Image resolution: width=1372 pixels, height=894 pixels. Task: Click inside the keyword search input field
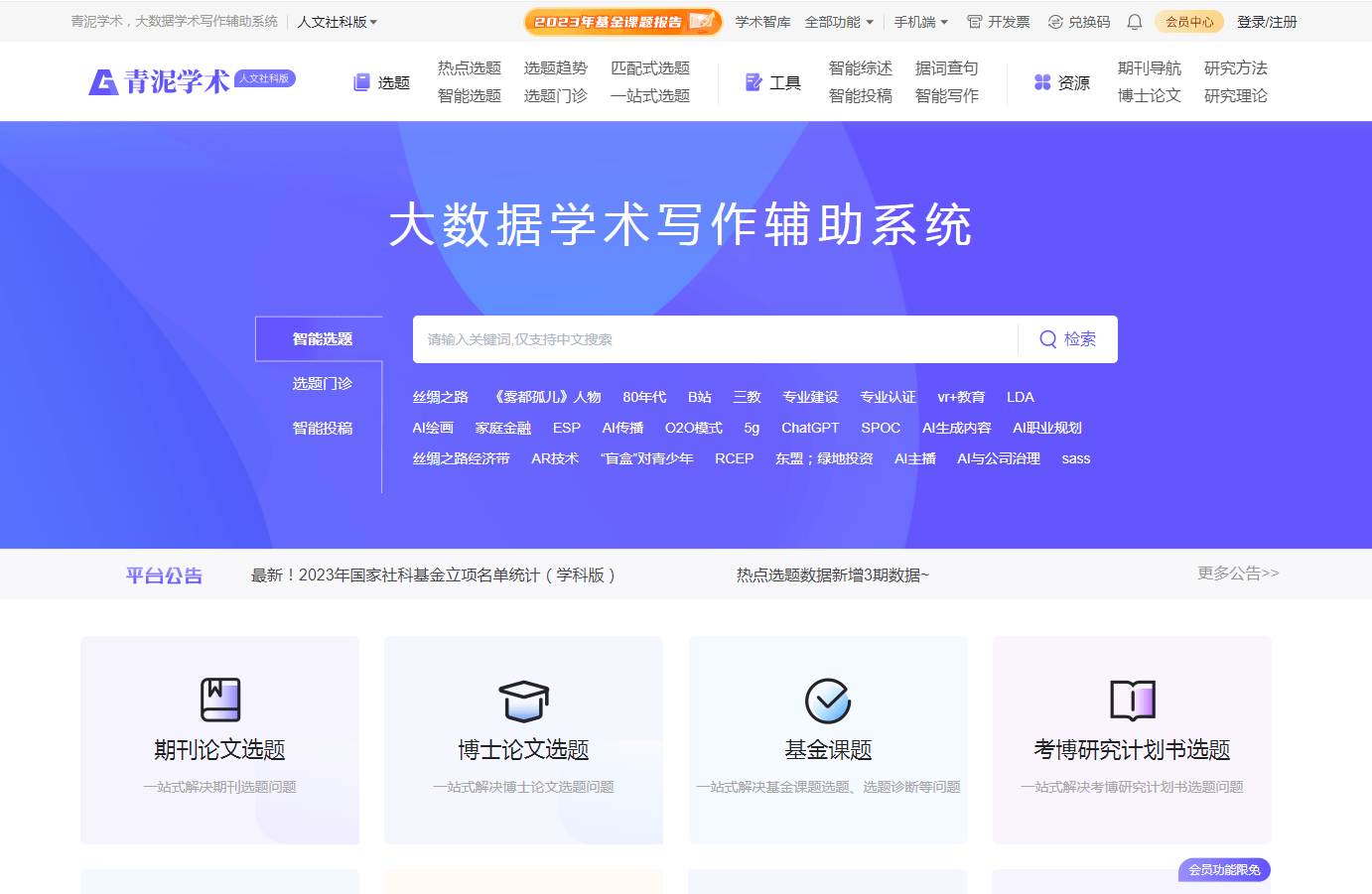[x=695, y=338]
